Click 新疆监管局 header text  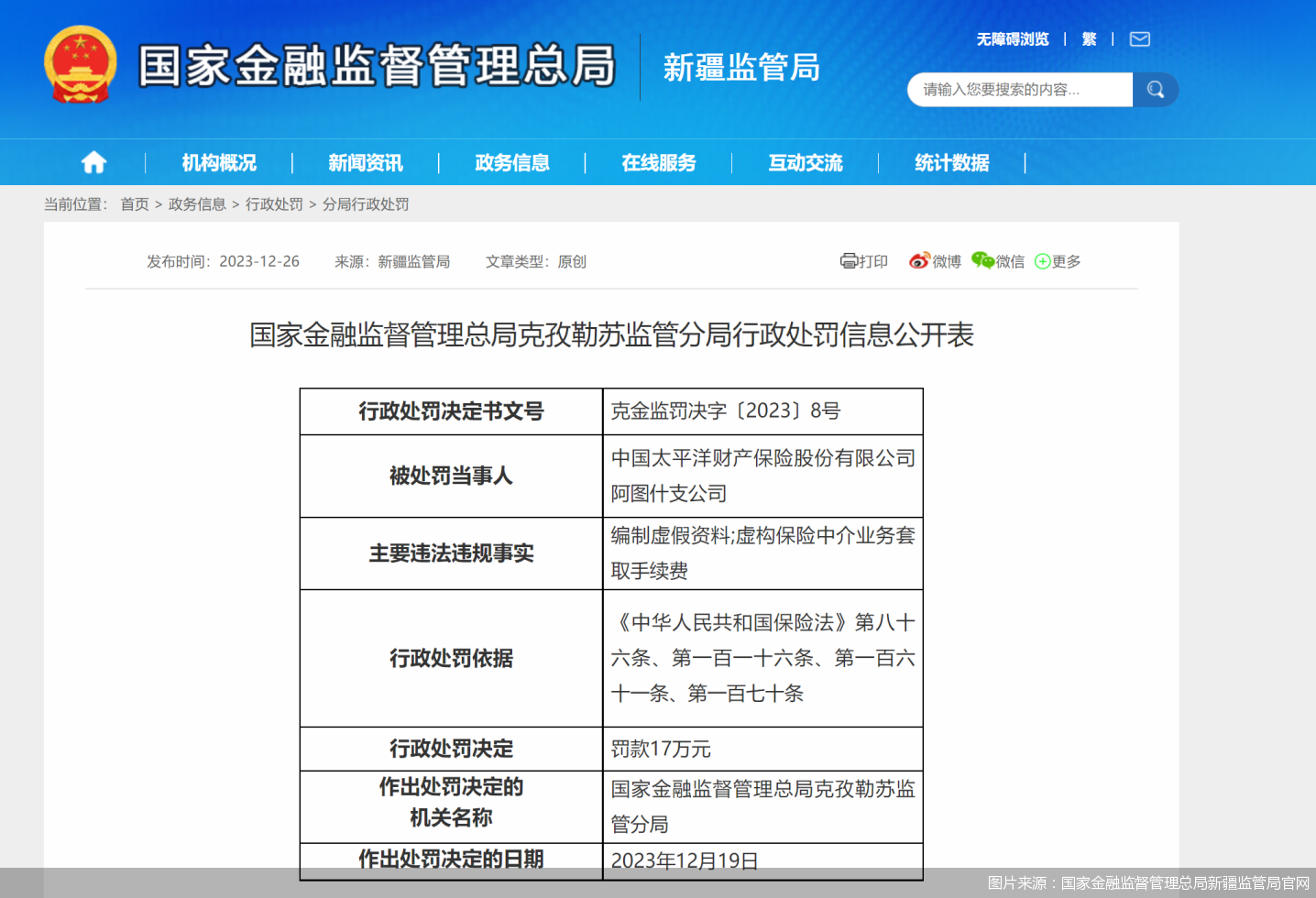click(741, 67)
